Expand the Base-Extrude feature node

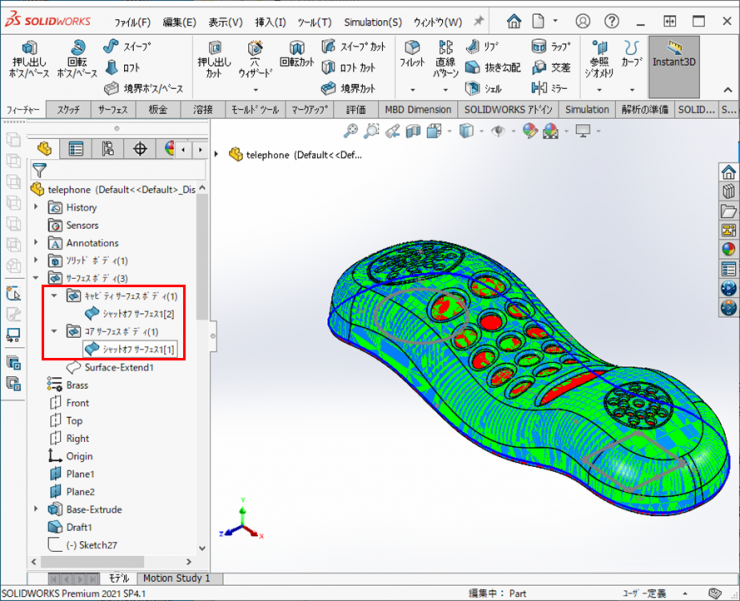[37, 509]
